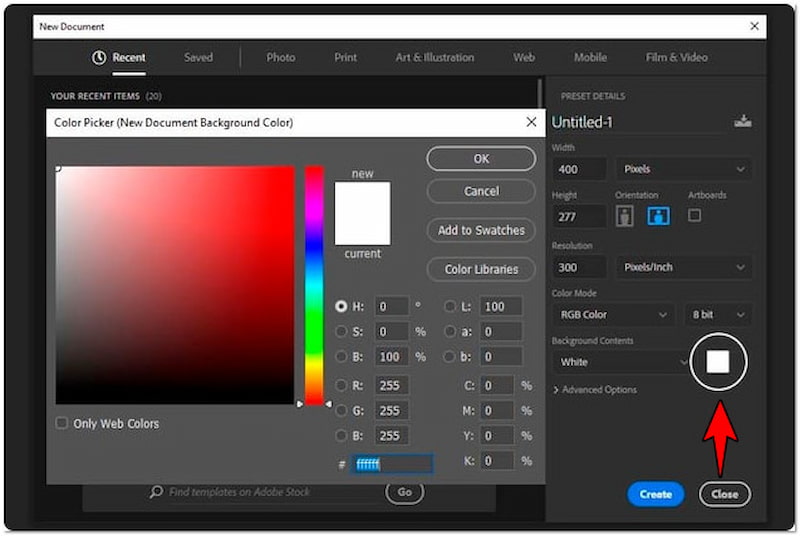Viewport: 800px width, 536px height.
Task: Select landscape orientation icon
Action: pyautogui.click(x=658, y=215)
